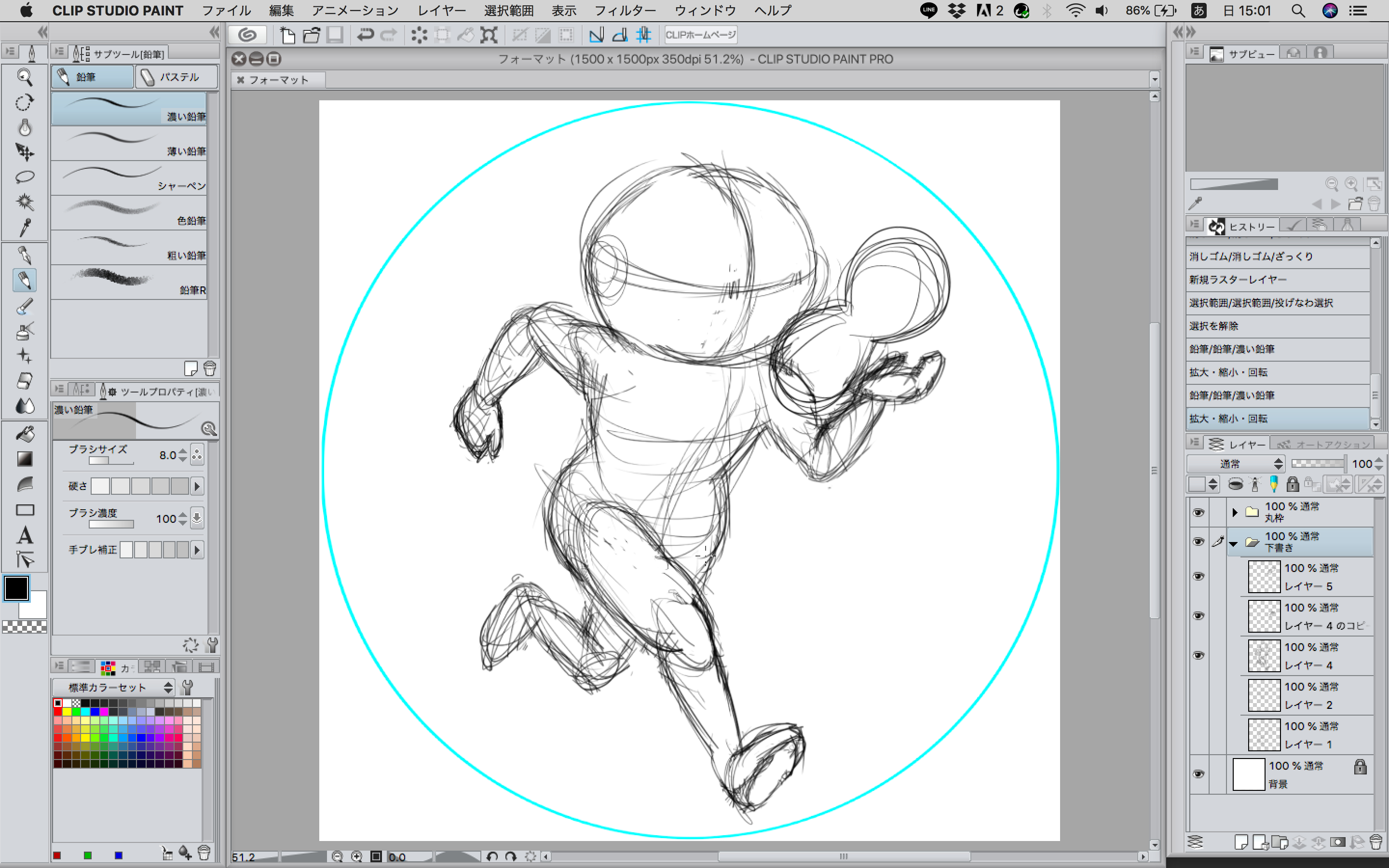Click the black main color swatch
The height and width of the screenshot is (868, 1389).
tap(16, 588)
